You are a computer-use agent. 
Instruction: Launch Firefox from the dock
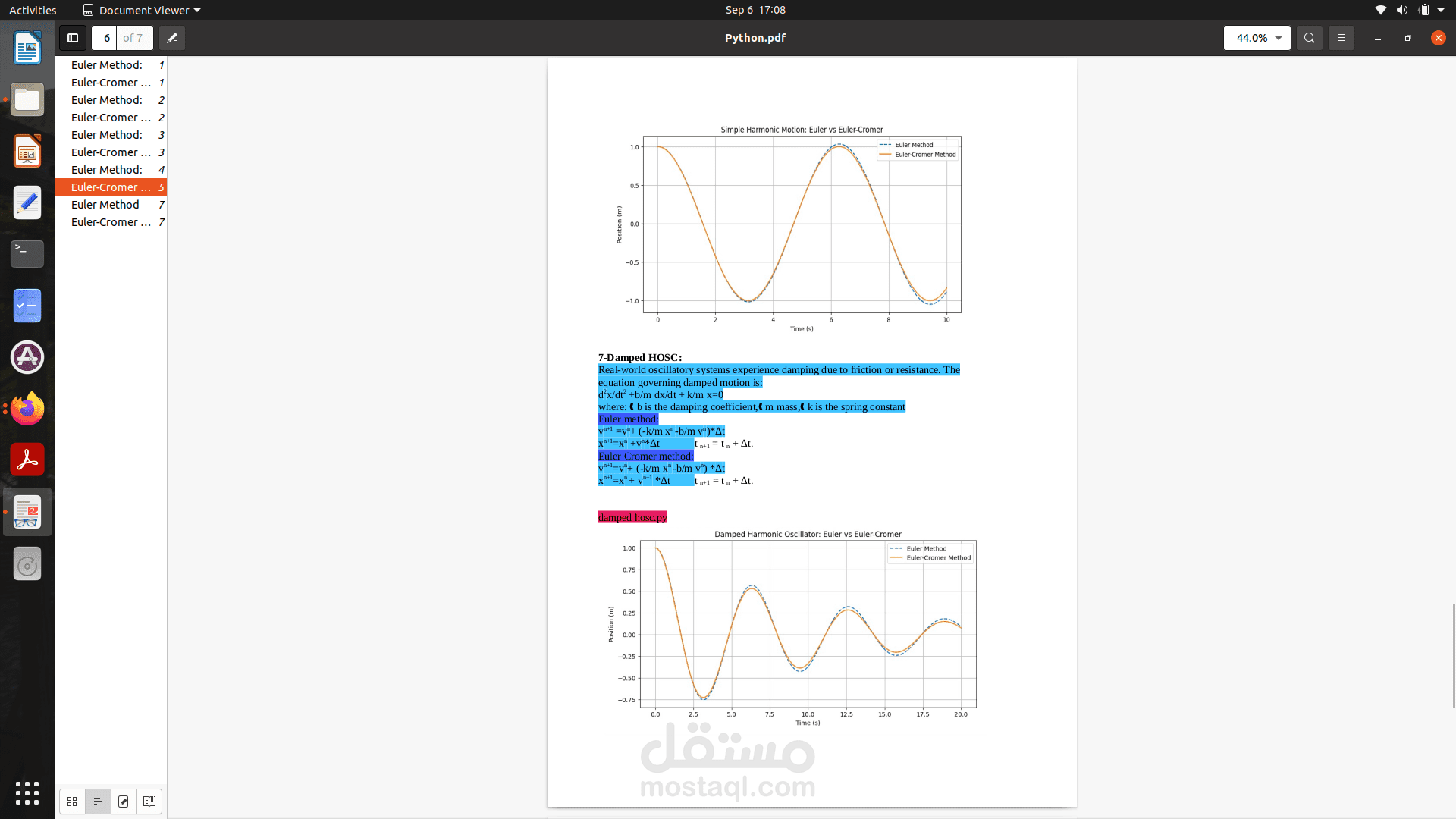[27, 409]
